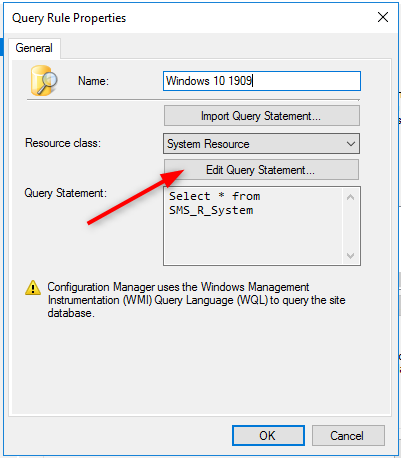Click the Resource class: label
The height and width of the screenshot is (458, 401).
[63, 143]
